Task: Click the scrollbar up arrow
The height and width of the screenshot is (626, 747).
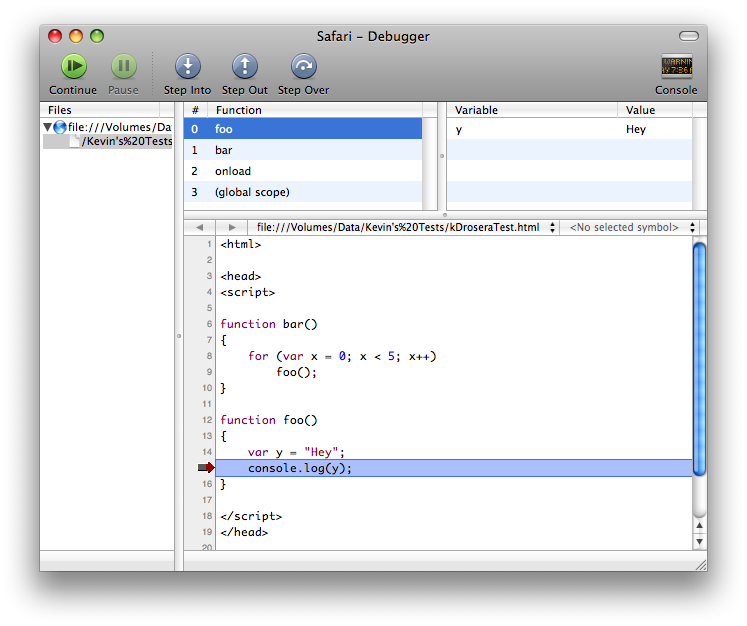Action: (x=699, y=525)
